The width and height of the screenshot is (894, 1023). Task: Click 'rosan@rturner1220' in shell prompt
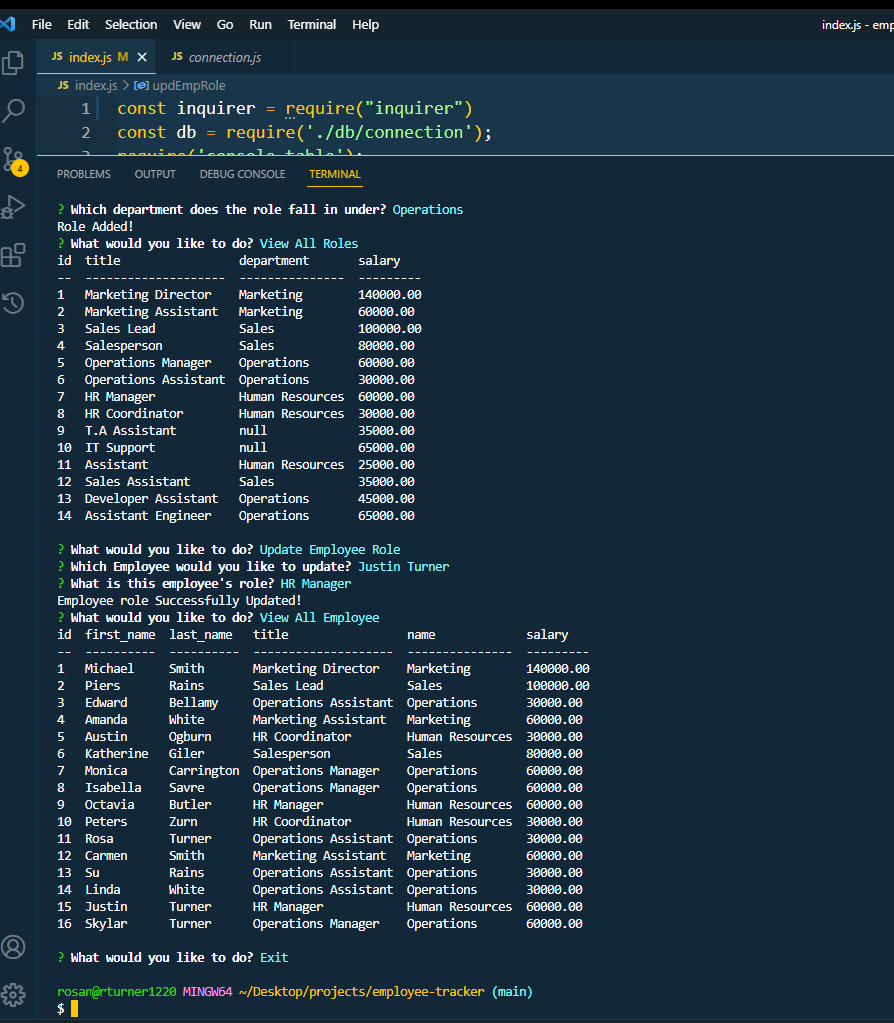click(116, 991)
